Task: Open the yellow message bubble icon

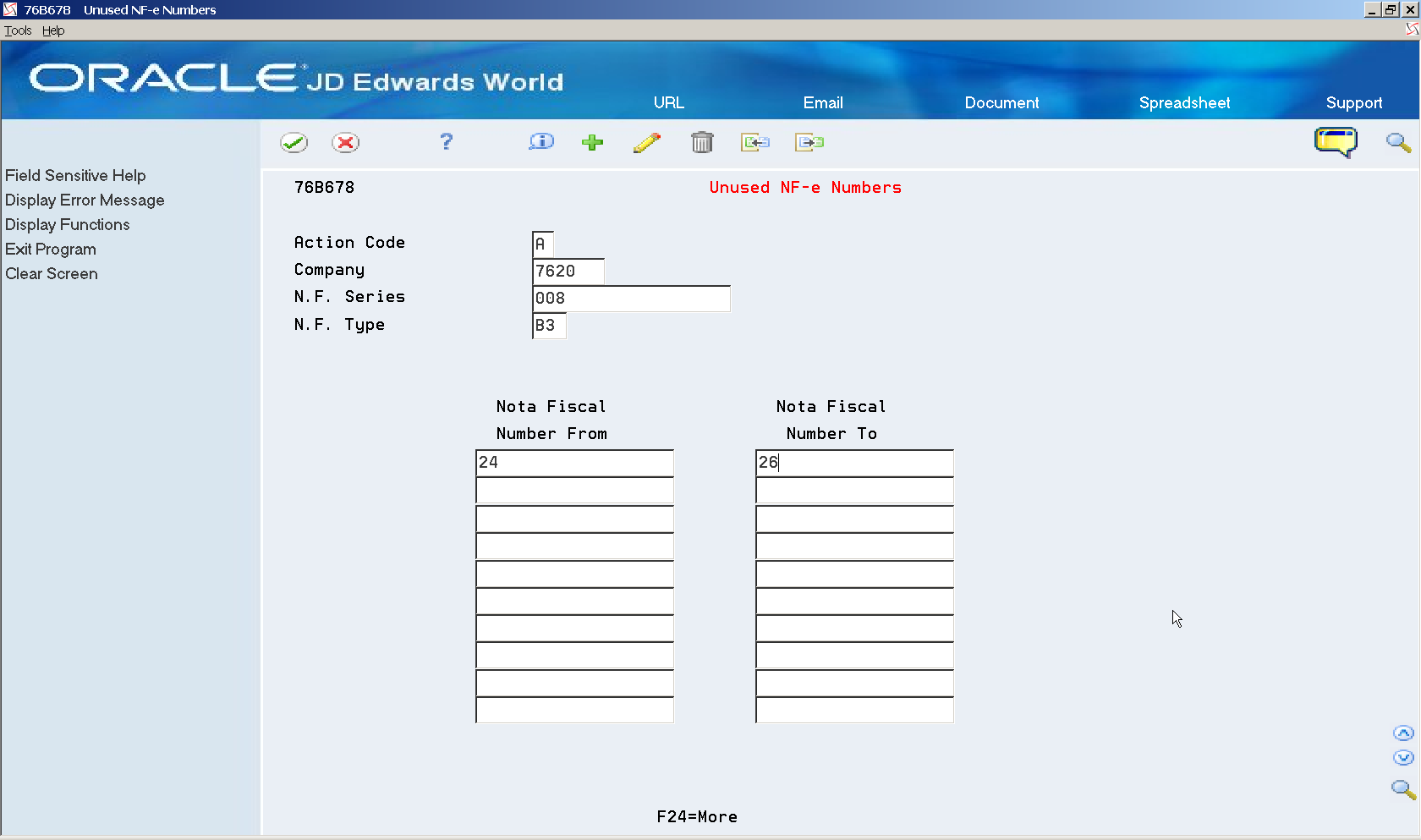Action: point(1336,142)
